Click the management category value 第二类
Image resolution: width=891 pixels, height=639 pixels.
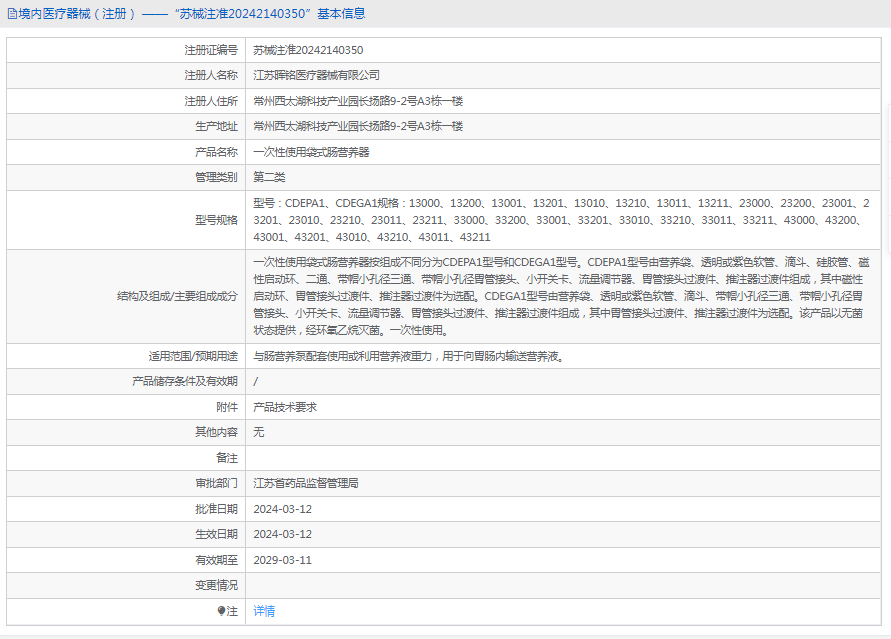point(269,177)
